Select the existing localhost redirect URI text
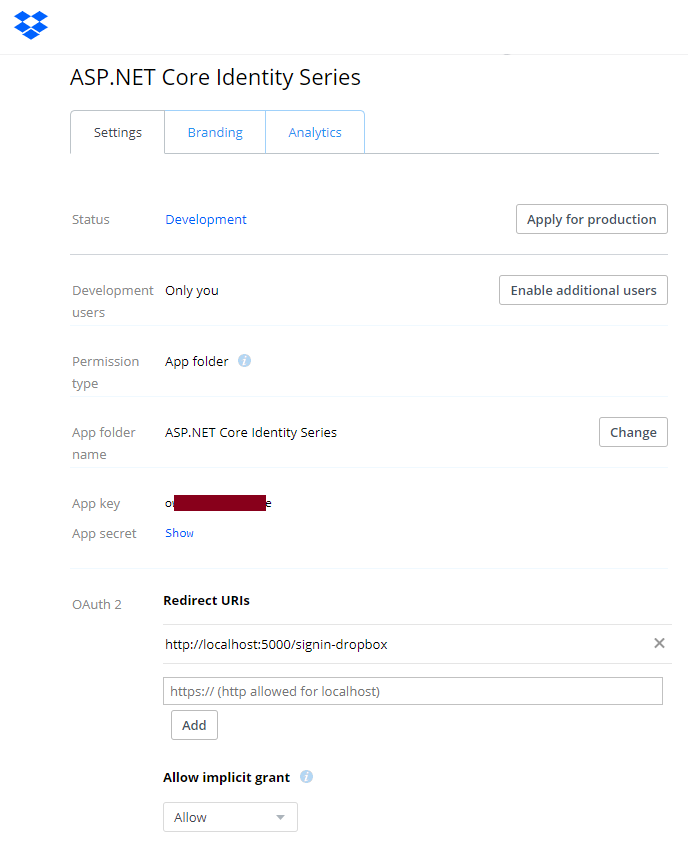 (276, 644)
